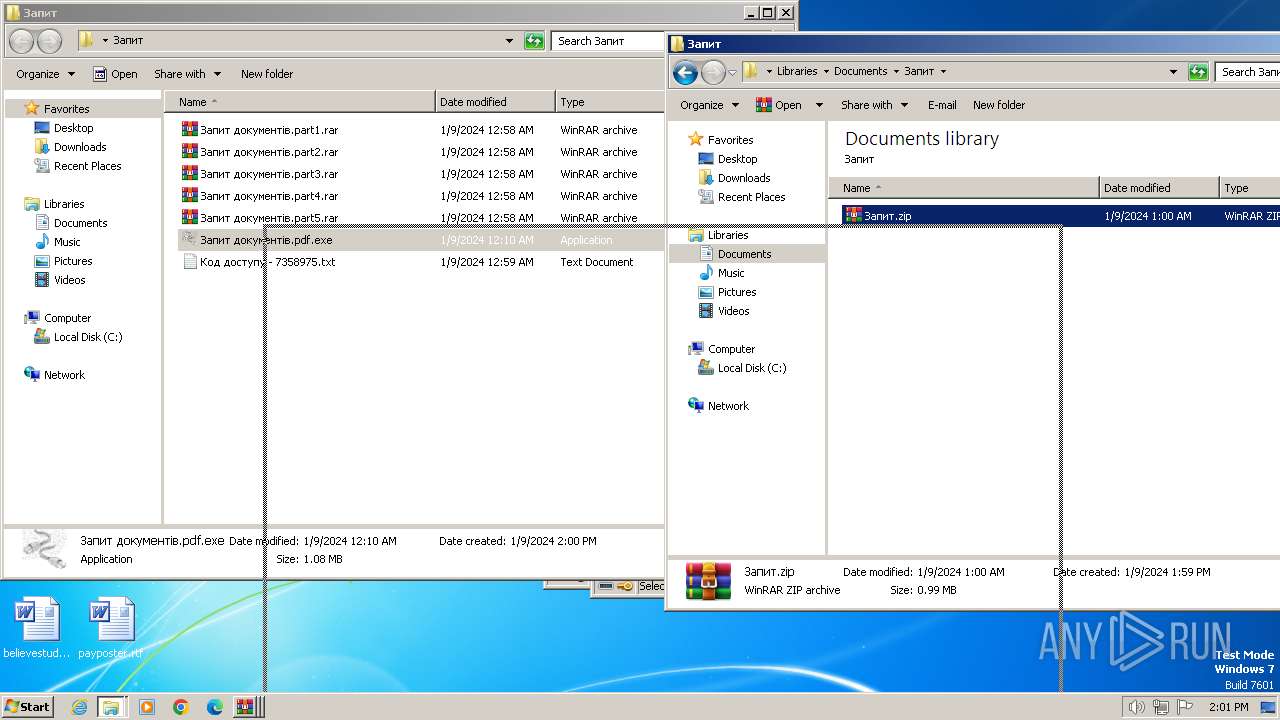This screenshot has width=1280, height=720.
Task: Launch Internet Explorer from taskbar
Action: coord(79,707)
